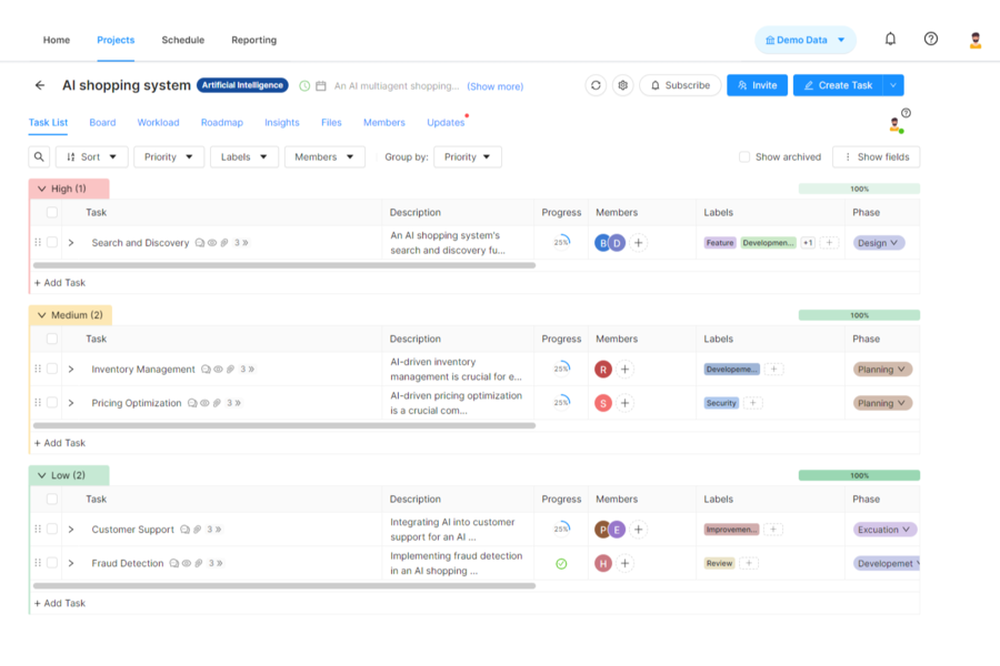This screenshot has width=1000, height=666.
Task: Enable the Show archived checkbox
Action: 744,157
